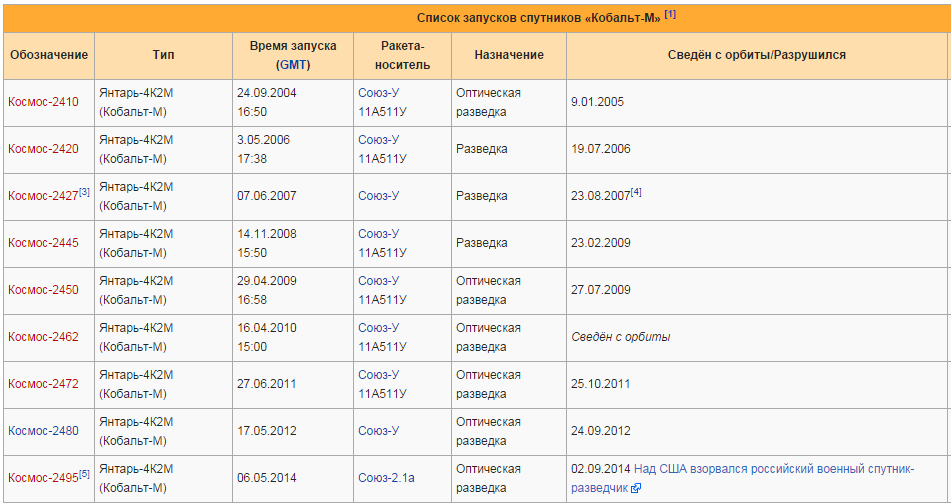The image size is (951, 504).
Task: Click the launch date 17.05.2012 cell
Action: tap(293, 432)
